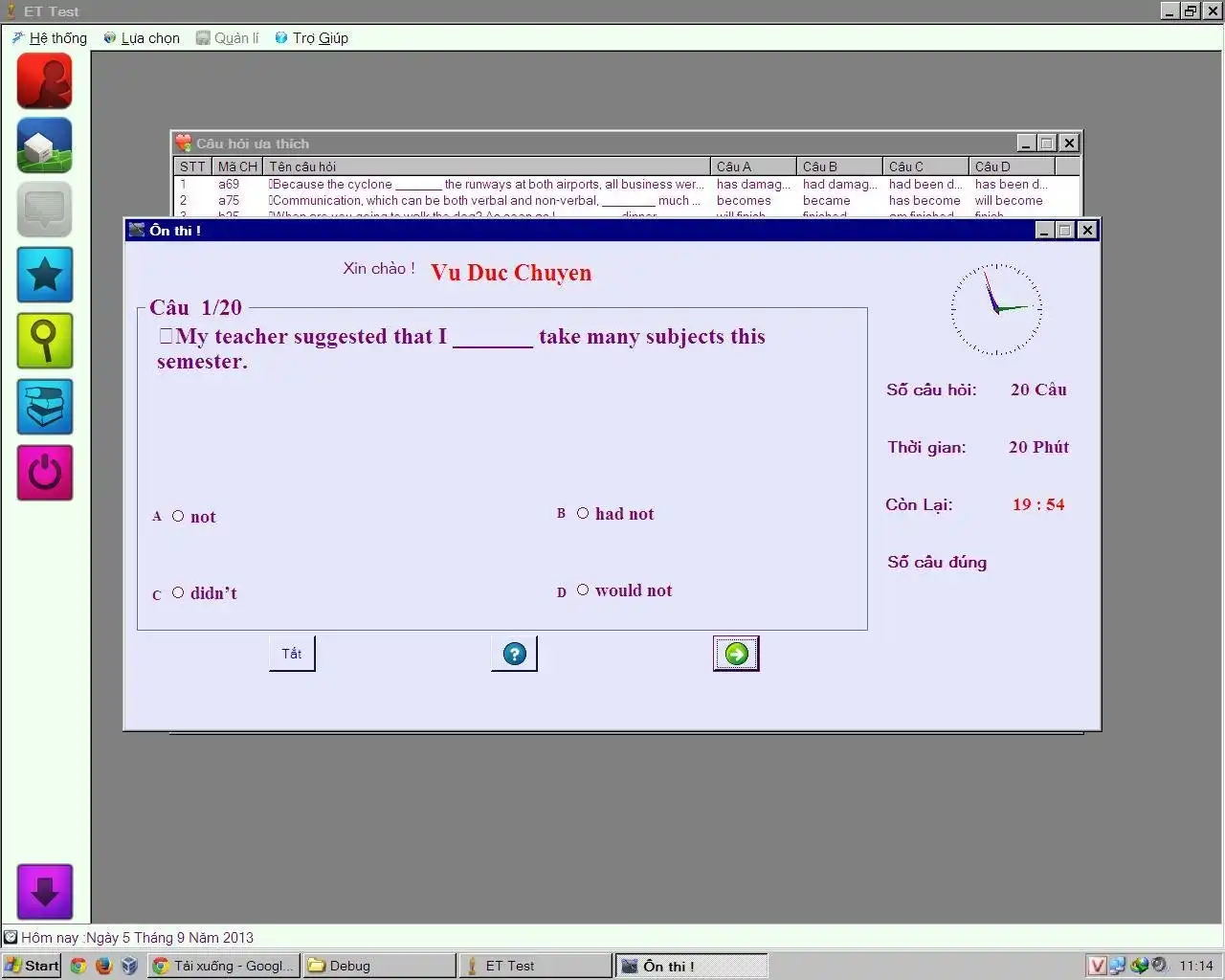Click the Mã CH column header
This screenshot has height=980, width=1225.
pos(237,167)
